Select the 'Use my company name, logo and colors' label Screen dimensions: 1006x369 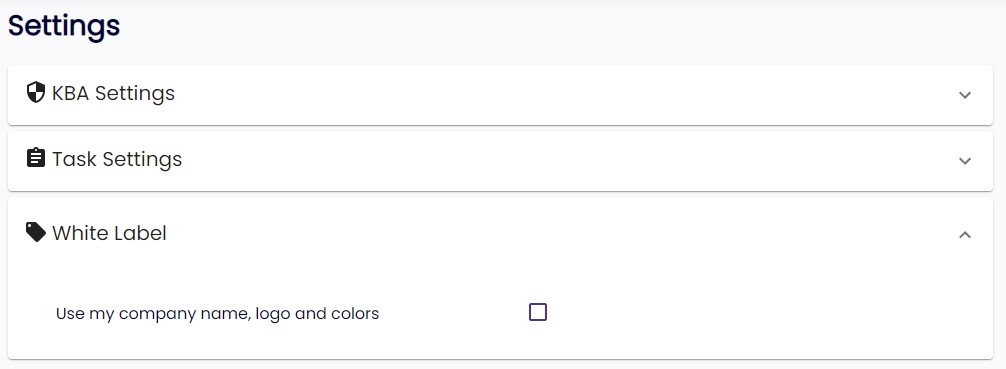coord(217,314)
